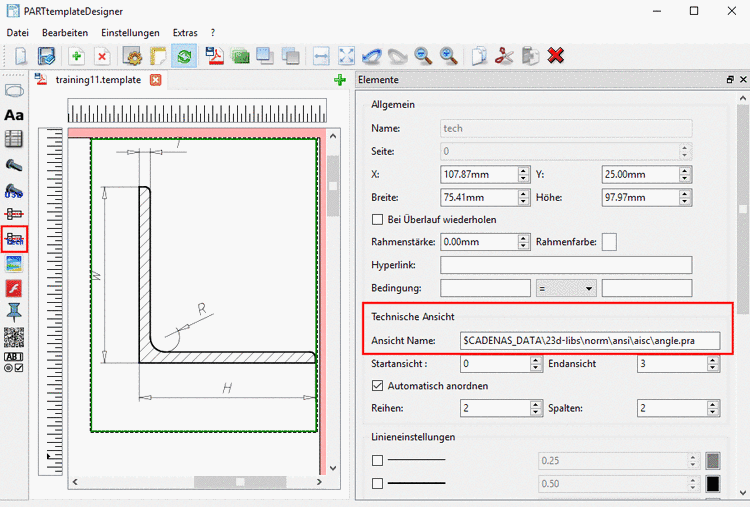Image resolution: width=750 pixels, height=507 pixels.
Task: Enable the 0.25 line thickness checkbox
Action: click(377, 461)
